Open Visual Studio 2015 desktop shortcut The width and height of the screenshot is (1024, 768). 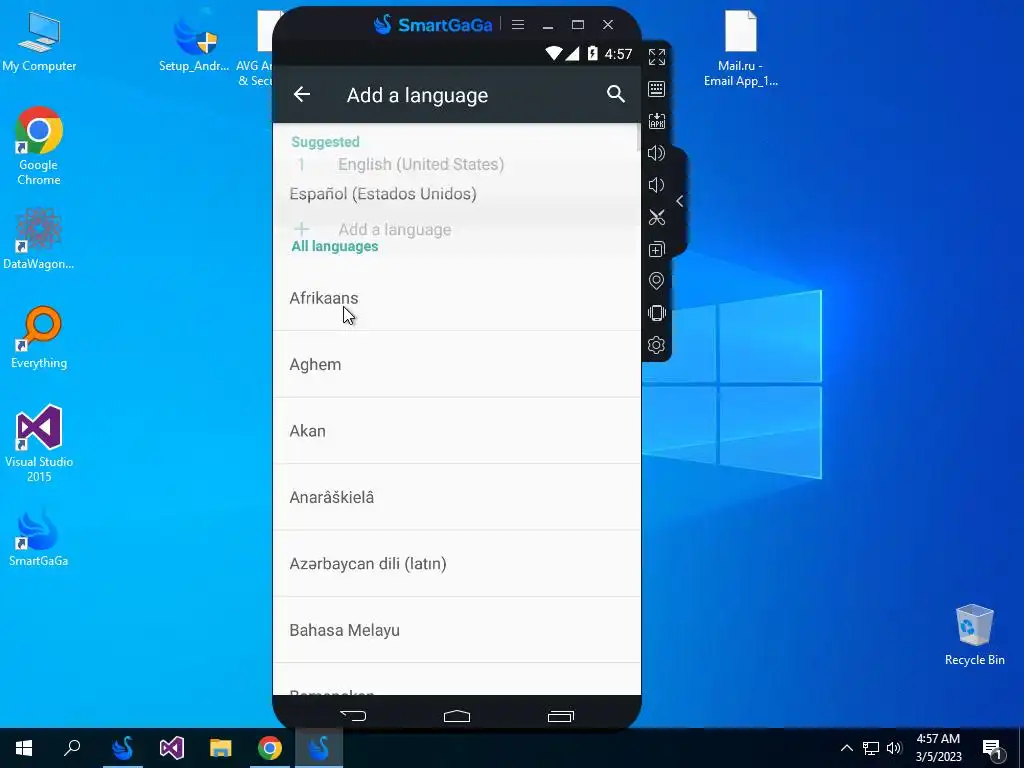(x=39, y=443)
